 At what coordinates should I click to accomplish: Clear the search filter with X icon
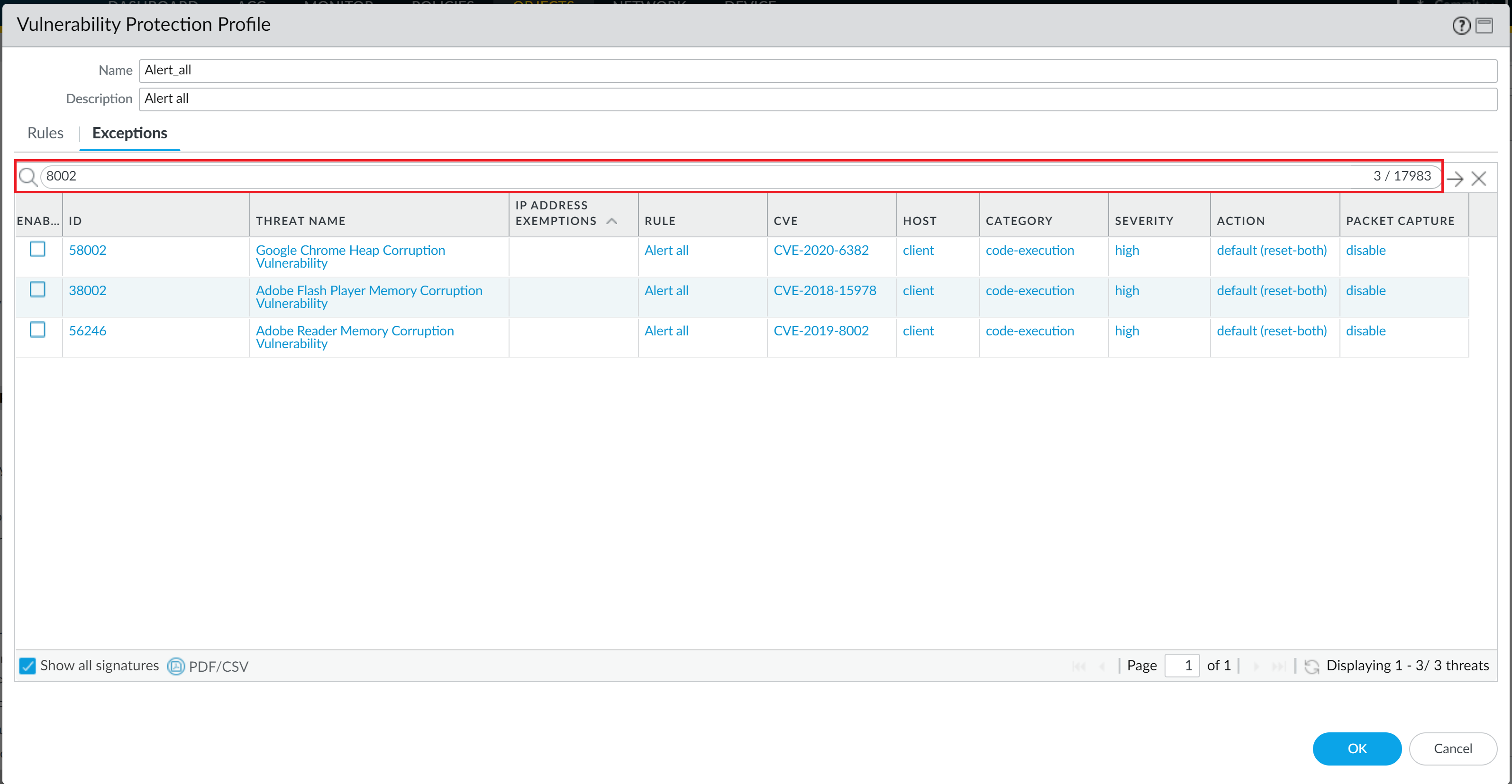click(1478, 179)
